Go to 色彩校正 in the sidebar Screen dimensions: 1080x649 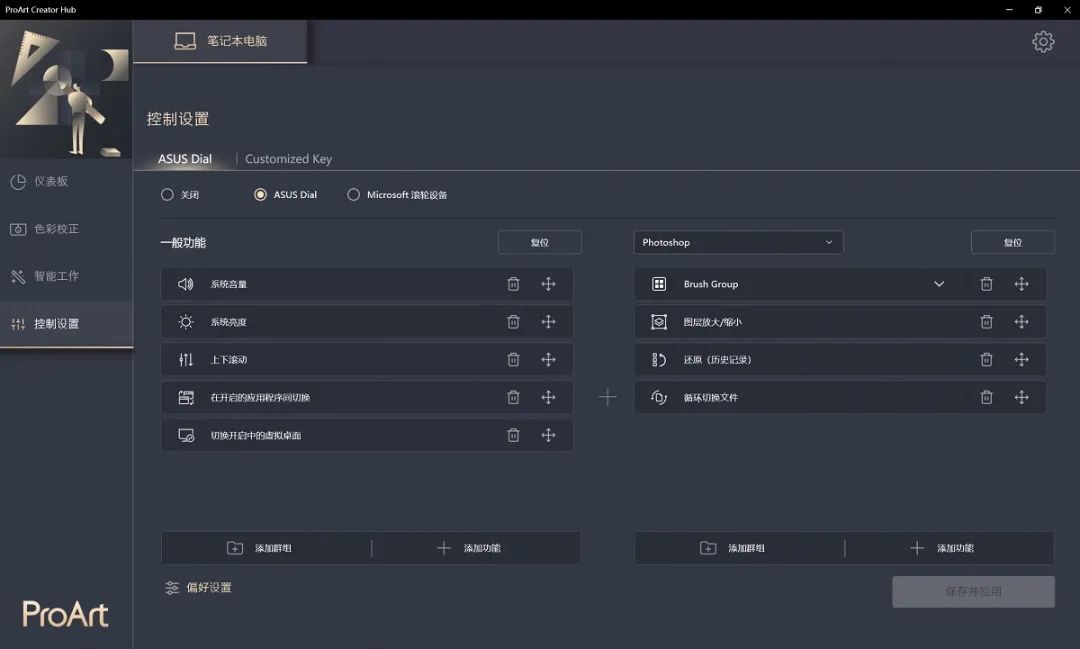(66, 229)
